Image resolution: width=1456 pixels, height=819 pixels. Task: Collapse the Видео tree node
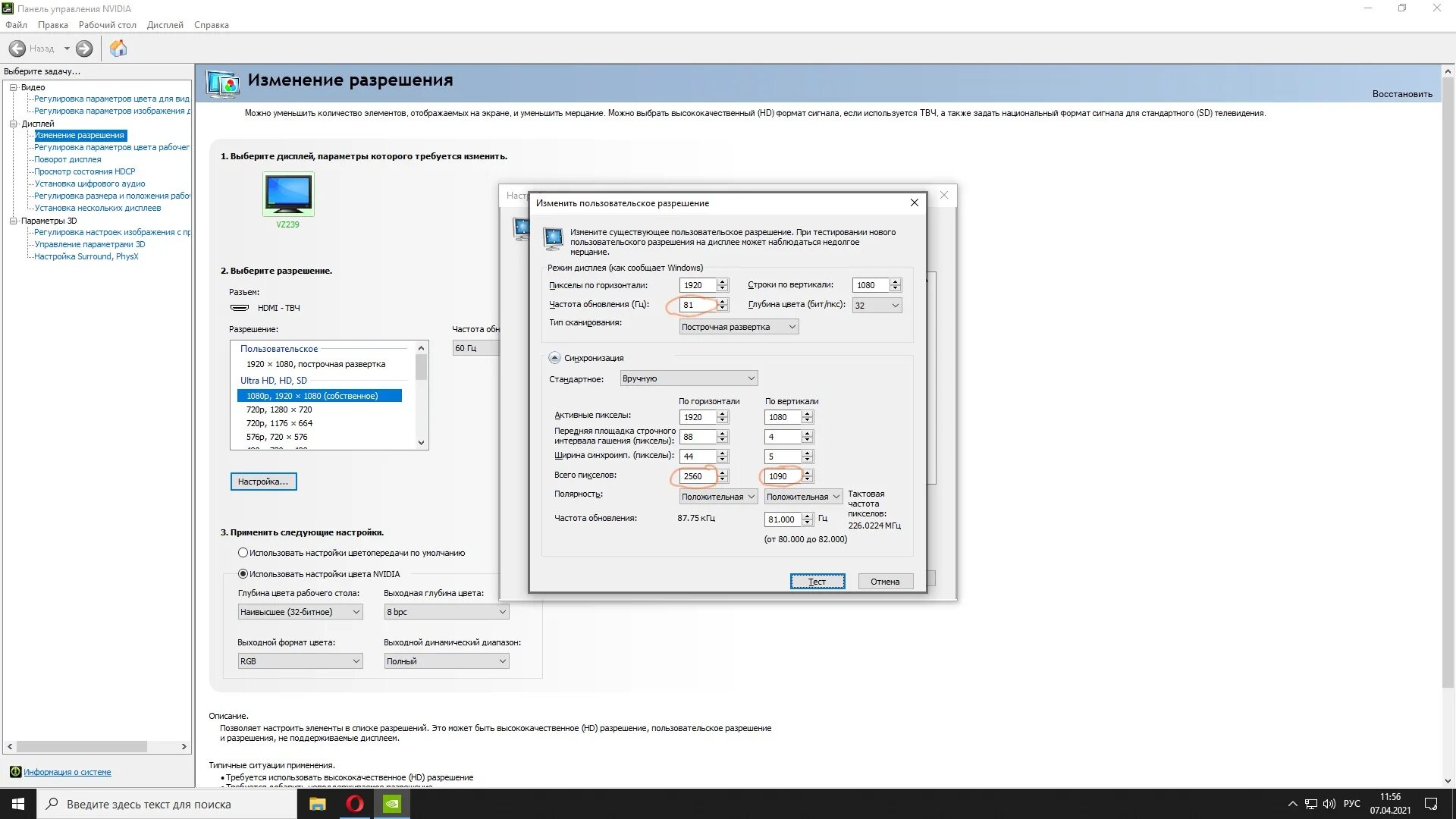tap(13, 87)
